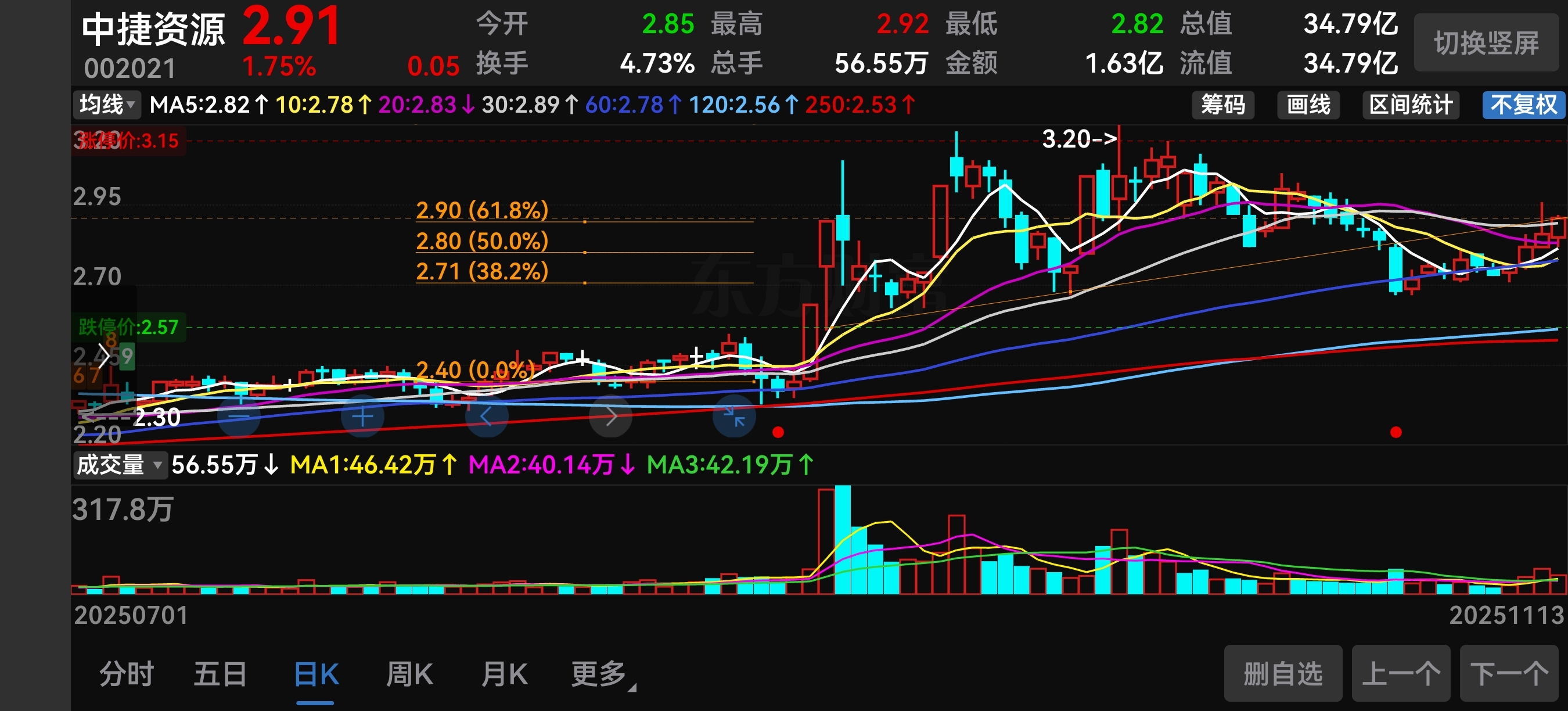Screen dimensions: 1568x711
Task: Collapse chart controls with shrink icon
Action: (734, 417)
